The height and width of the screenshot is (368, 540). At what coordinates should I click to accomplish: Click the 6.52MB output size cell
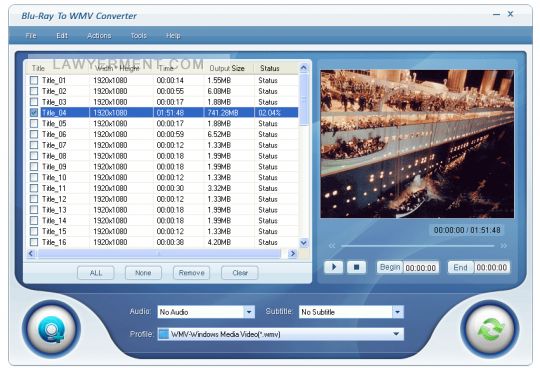[x=219, y=134]
